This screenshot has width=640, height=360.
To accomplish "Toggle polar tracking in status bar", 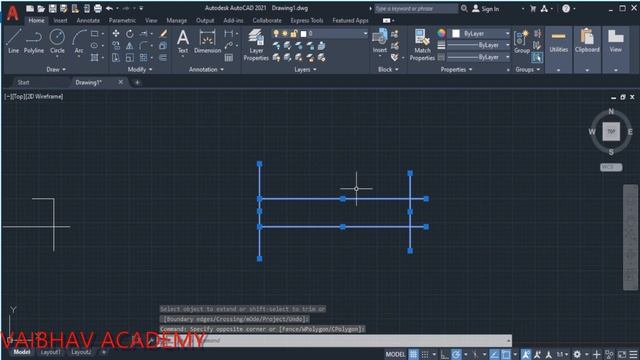I will pos(456,354).
